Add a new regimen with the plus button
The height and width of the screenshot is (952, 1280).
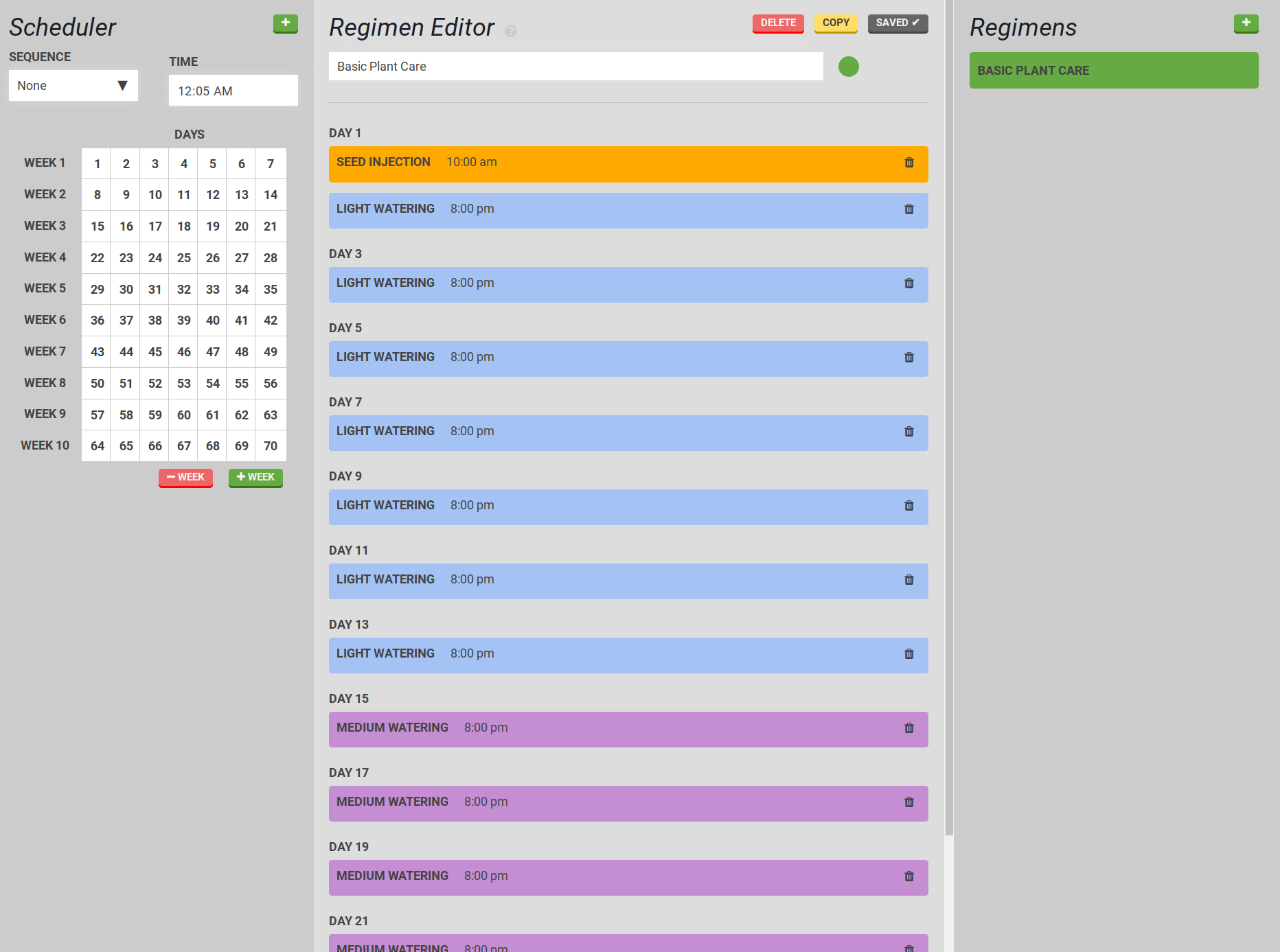(x=1246, y=23)
